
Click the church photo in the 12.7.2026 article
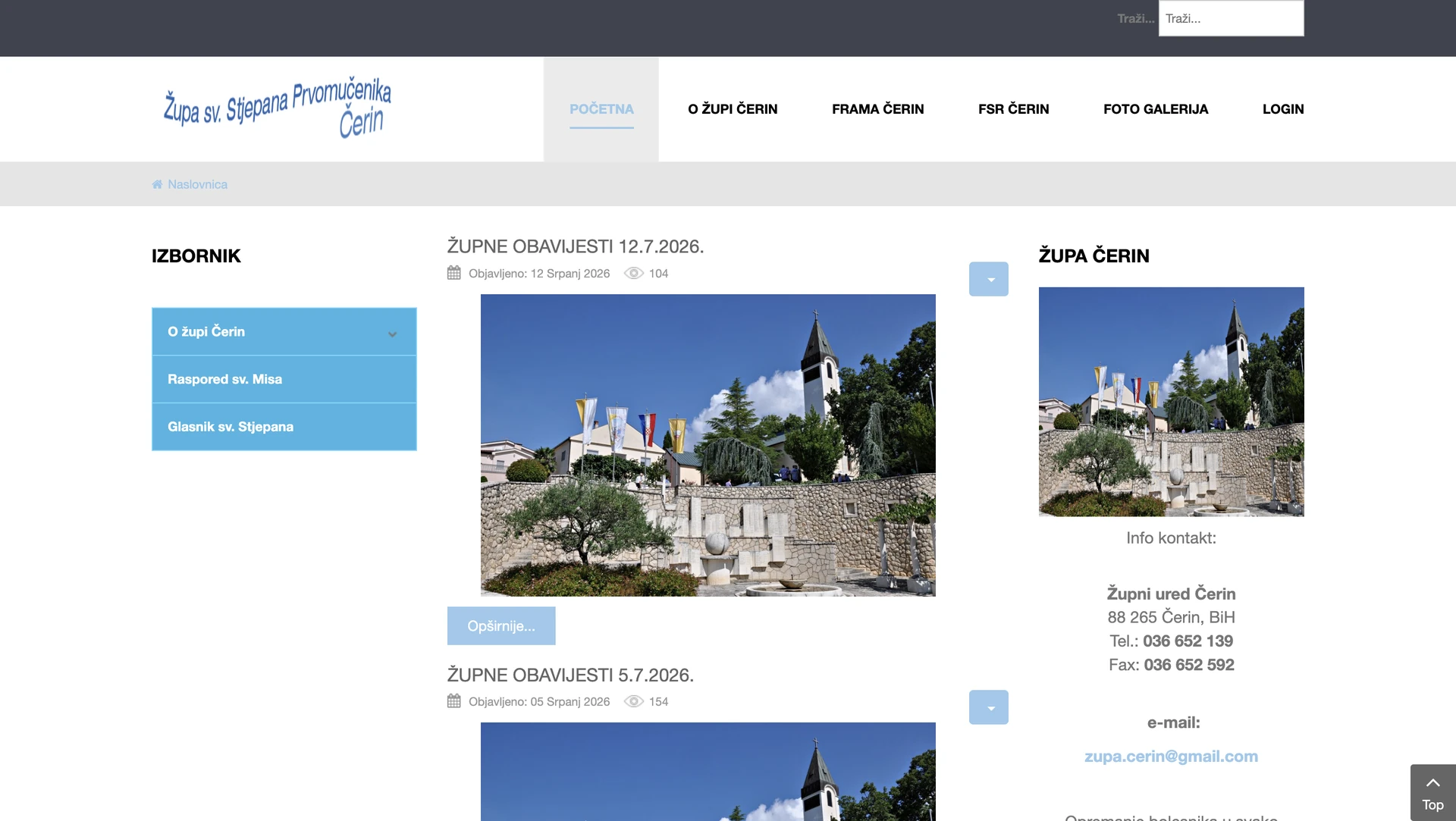tap(708, 445)
